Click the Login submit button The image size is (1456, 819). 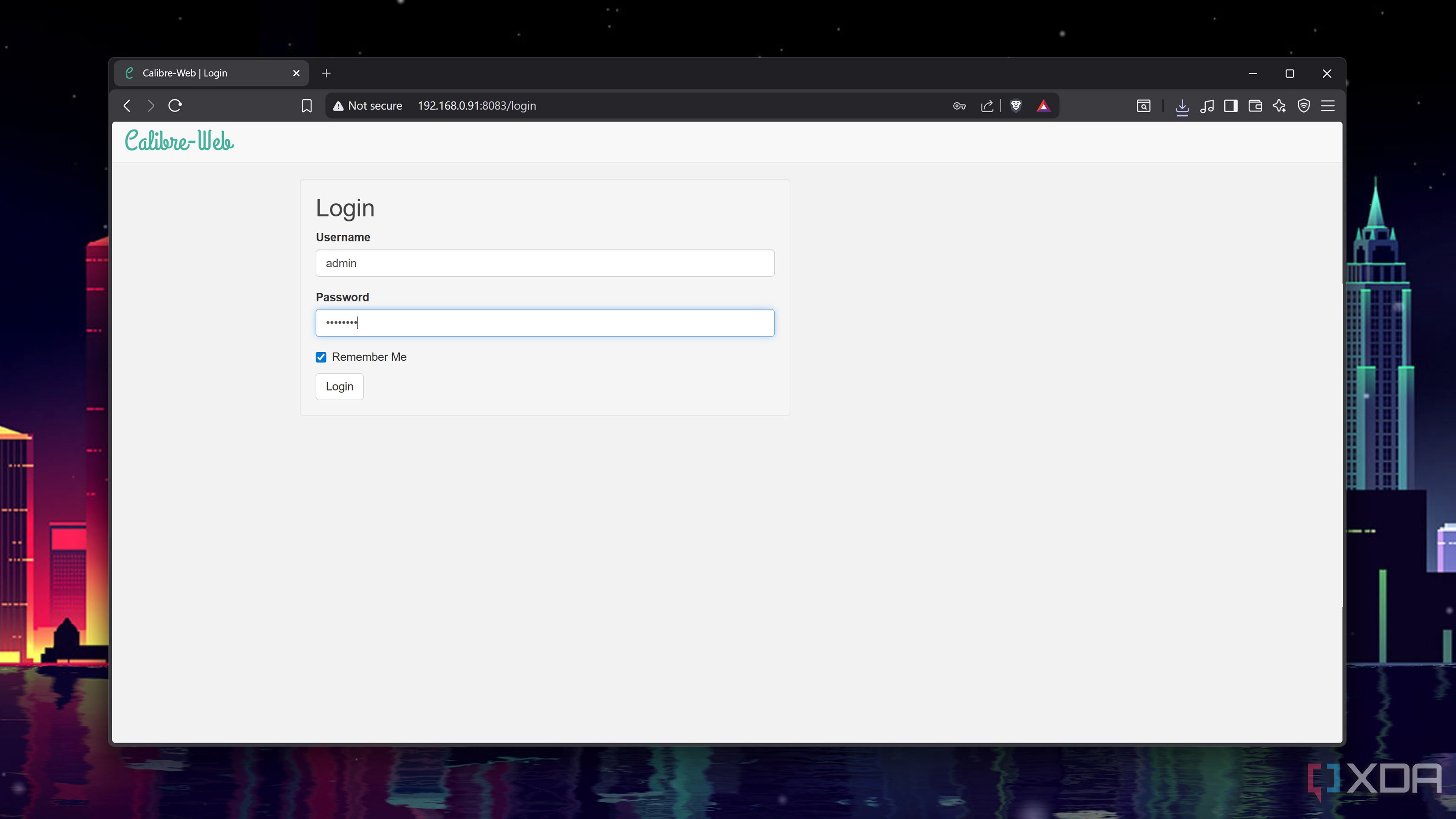point(339,387)
